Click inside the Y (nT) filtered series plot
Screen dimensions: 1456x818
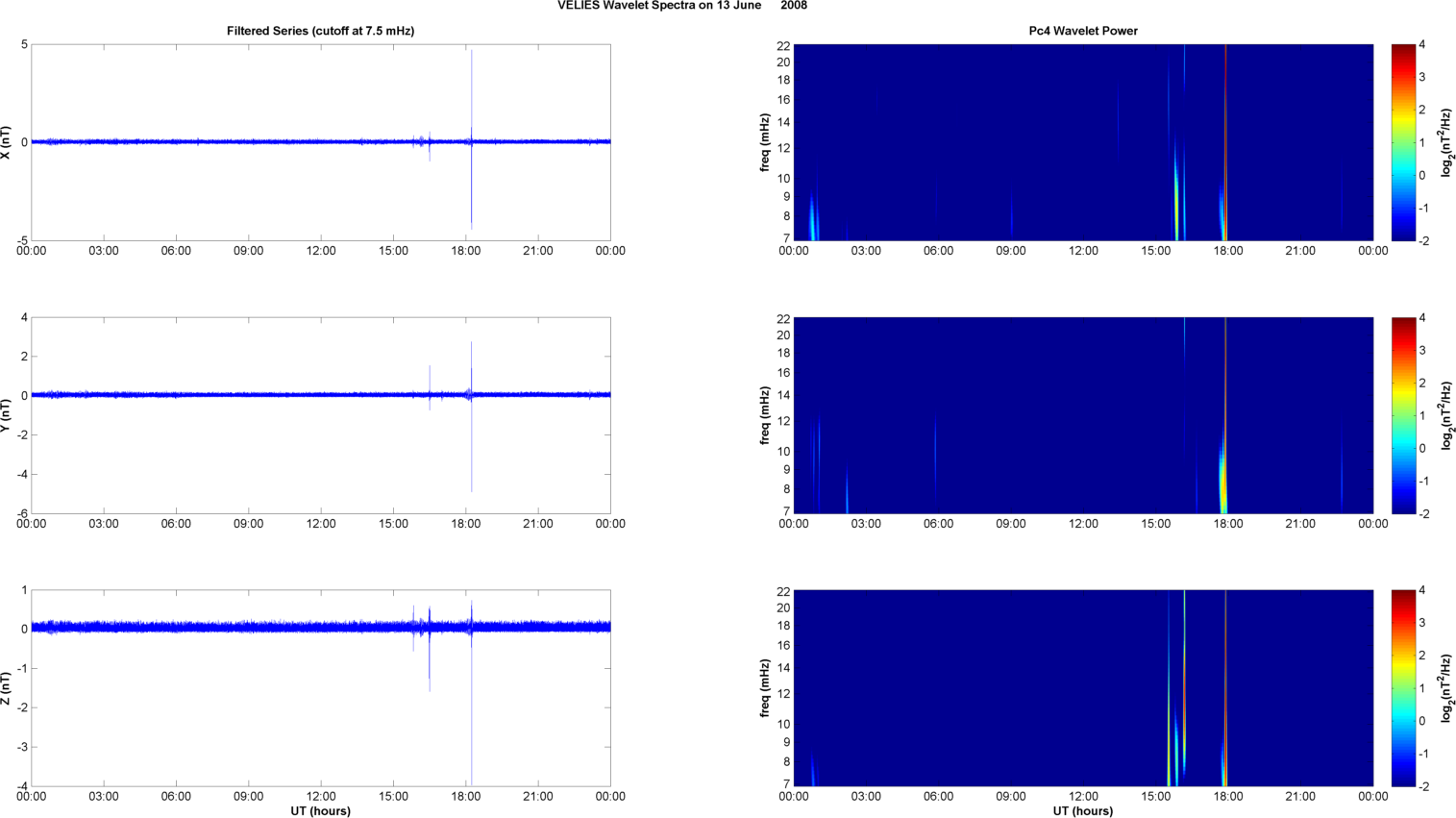pos(320,415)
